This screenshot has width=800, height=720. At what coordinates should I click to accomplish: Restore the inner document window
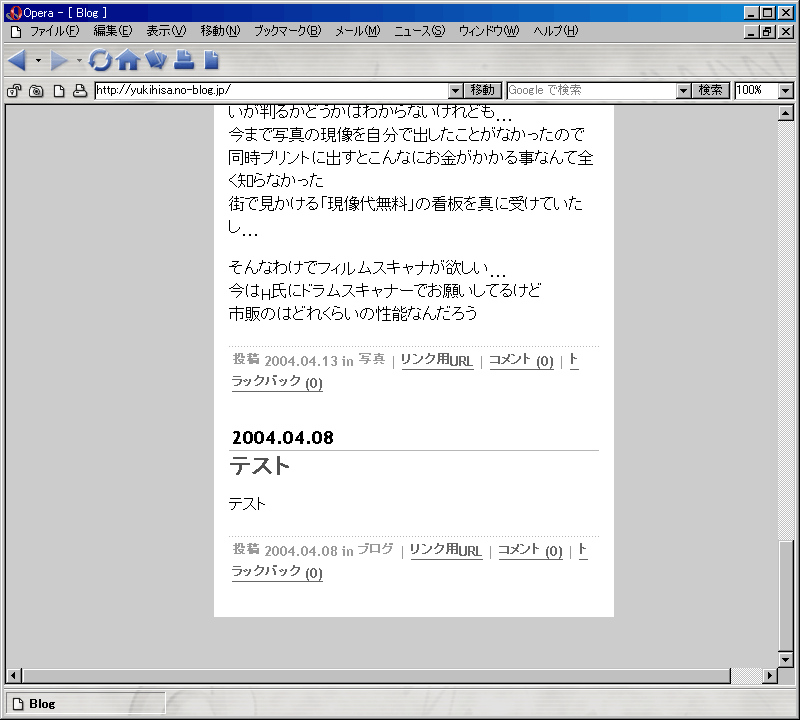[767, 32]
